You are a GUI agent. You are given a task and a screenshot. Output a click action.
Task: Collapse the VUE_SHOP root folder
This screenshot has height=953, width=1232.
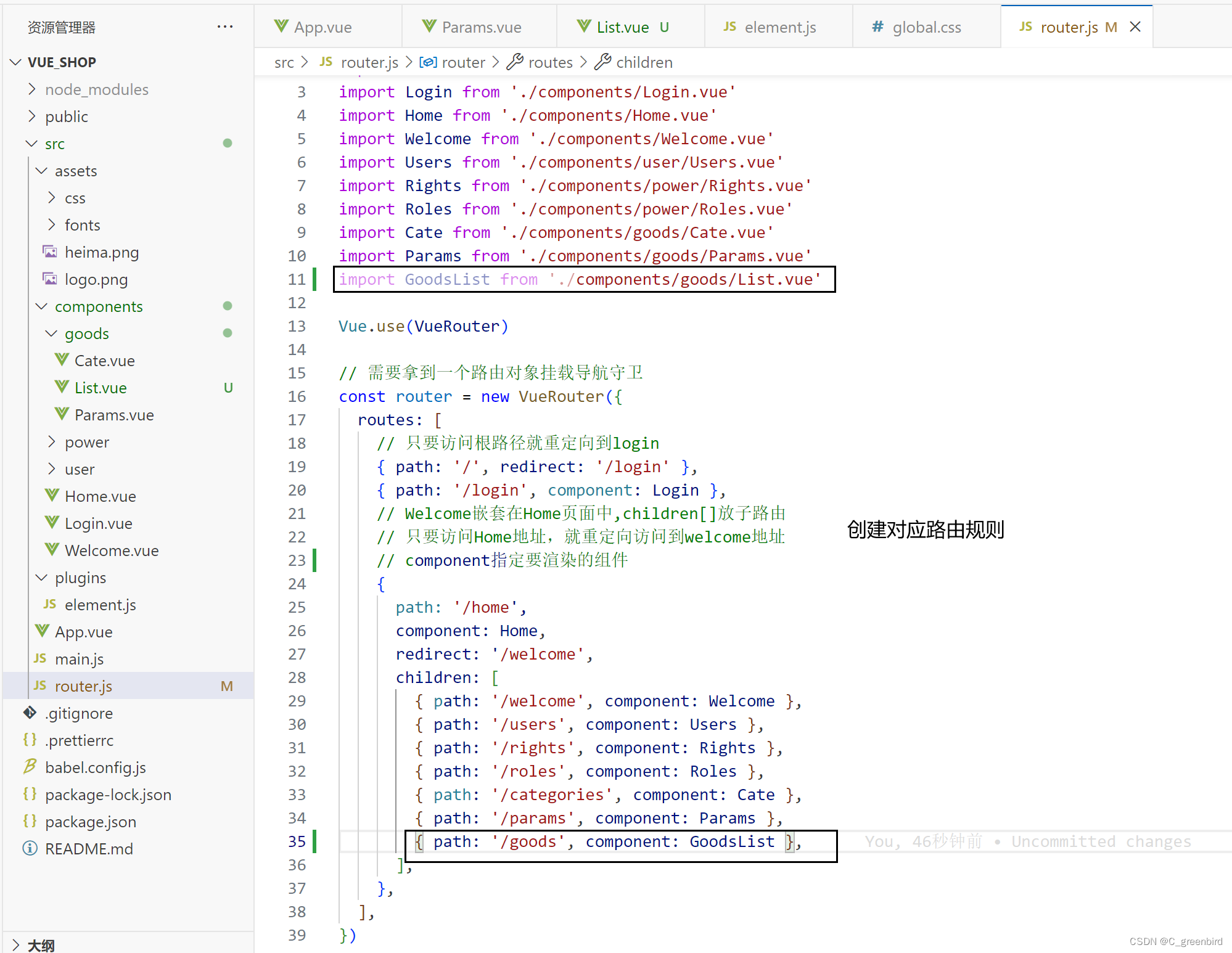[17, 62]
